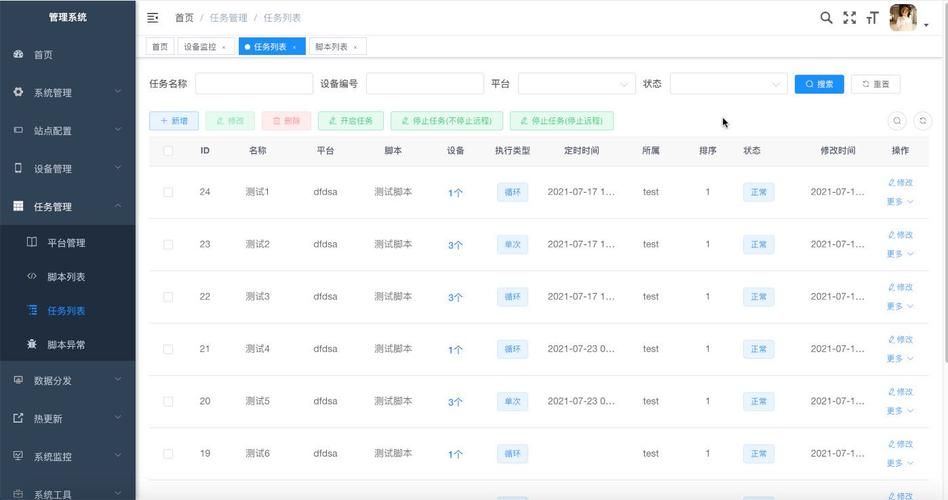Close the 任务列表 tab with its x

[294, 47]
